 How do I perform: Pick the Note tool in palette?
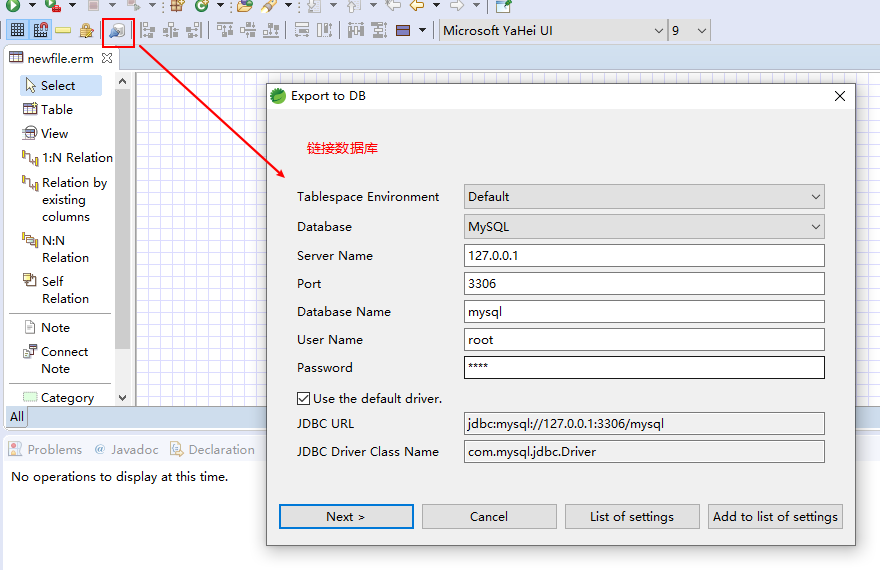[x=47, y=327]
